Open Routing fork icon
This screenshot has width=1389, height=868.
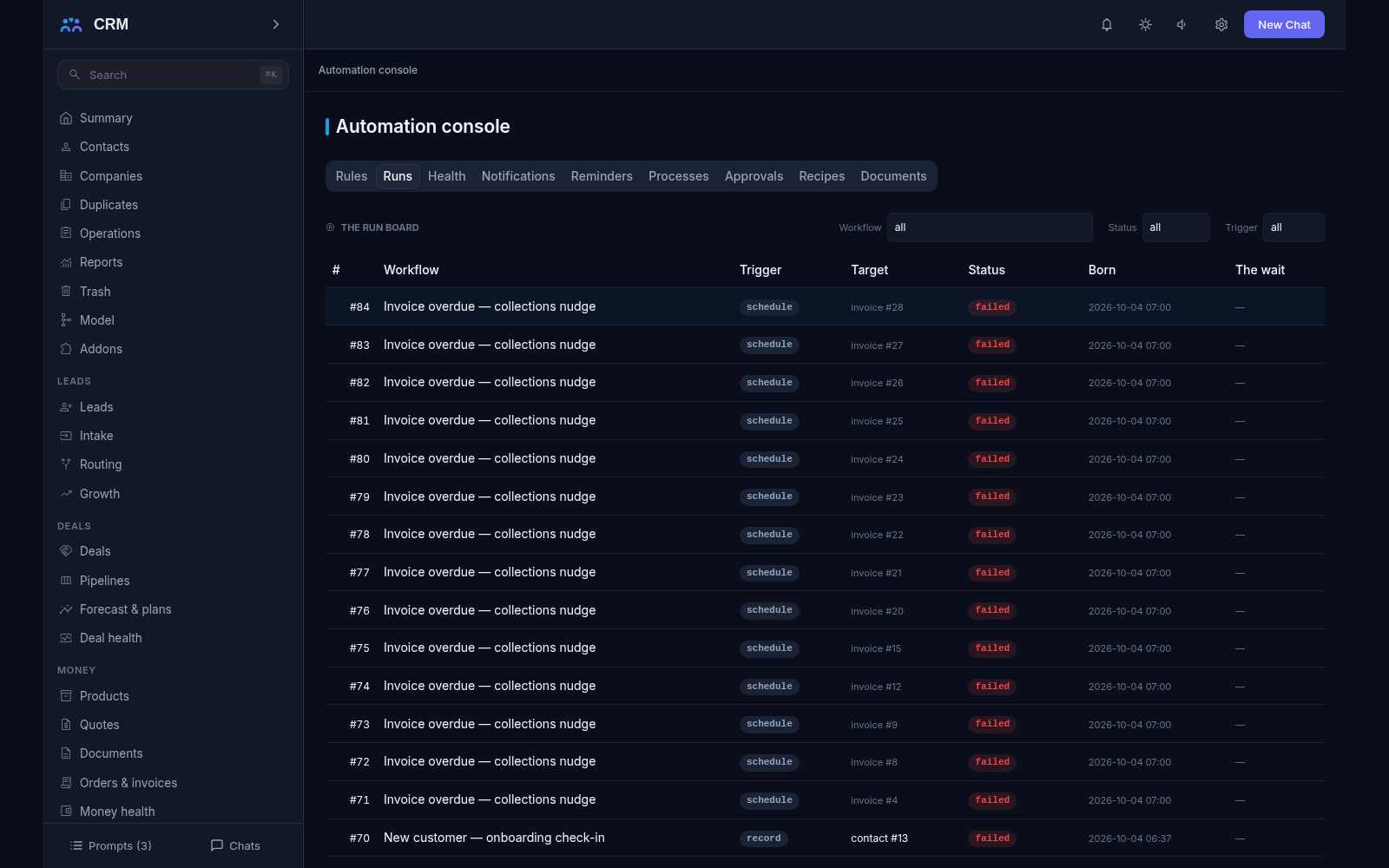[66, 464]
